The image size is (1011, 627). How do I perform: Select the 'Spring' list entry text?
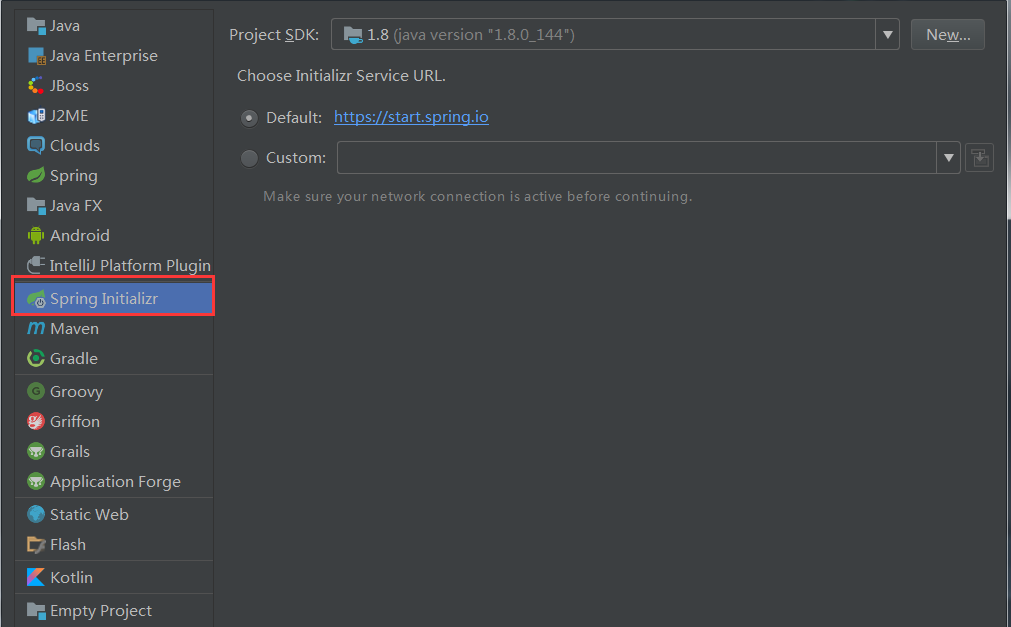(74, 176)
